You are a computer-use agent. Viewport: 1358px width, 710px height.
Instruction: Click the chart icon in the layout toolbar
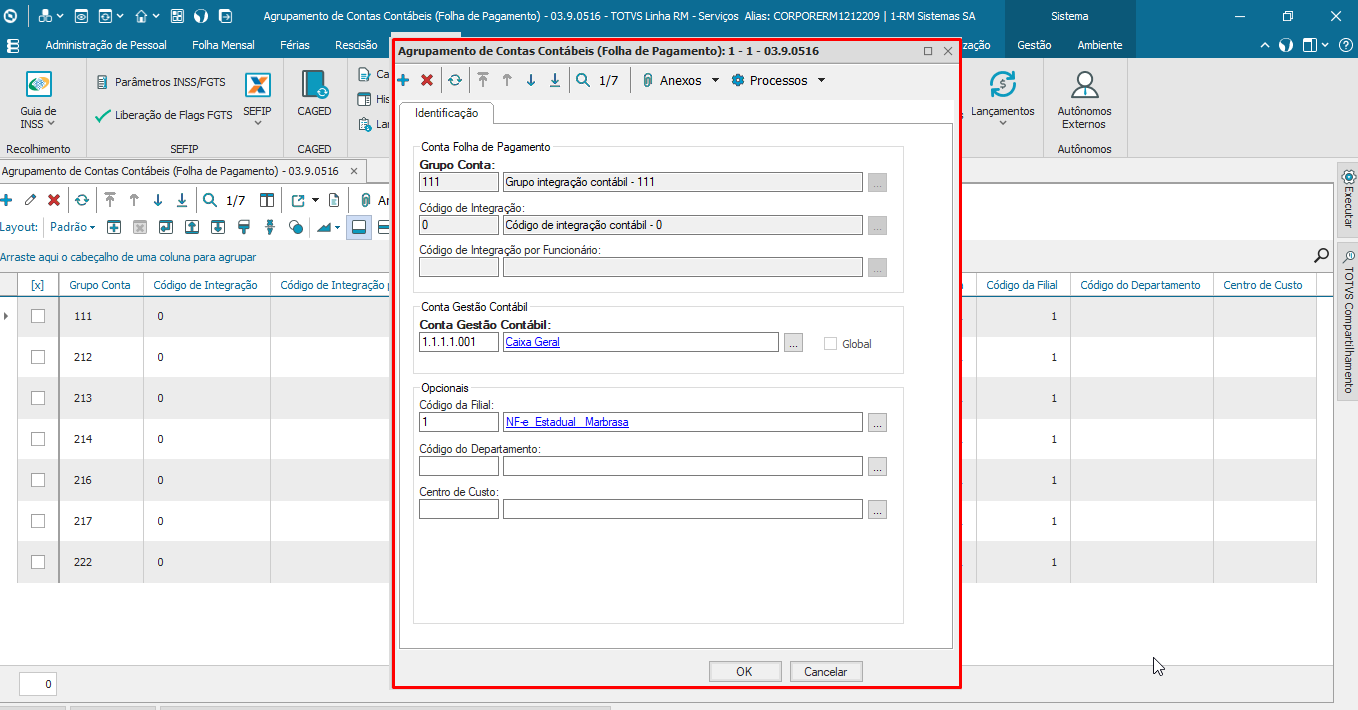coord(325,227)
